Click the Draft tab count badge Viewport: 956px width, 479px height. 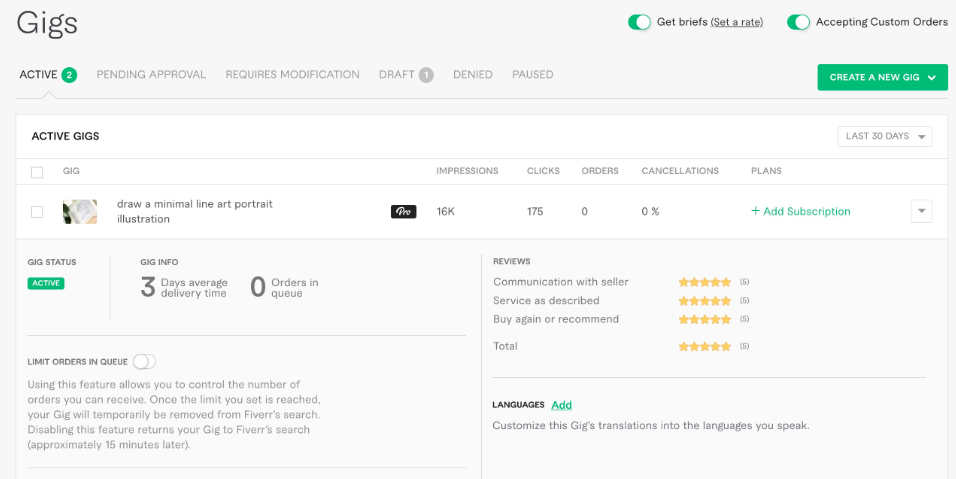coord(426,75)
